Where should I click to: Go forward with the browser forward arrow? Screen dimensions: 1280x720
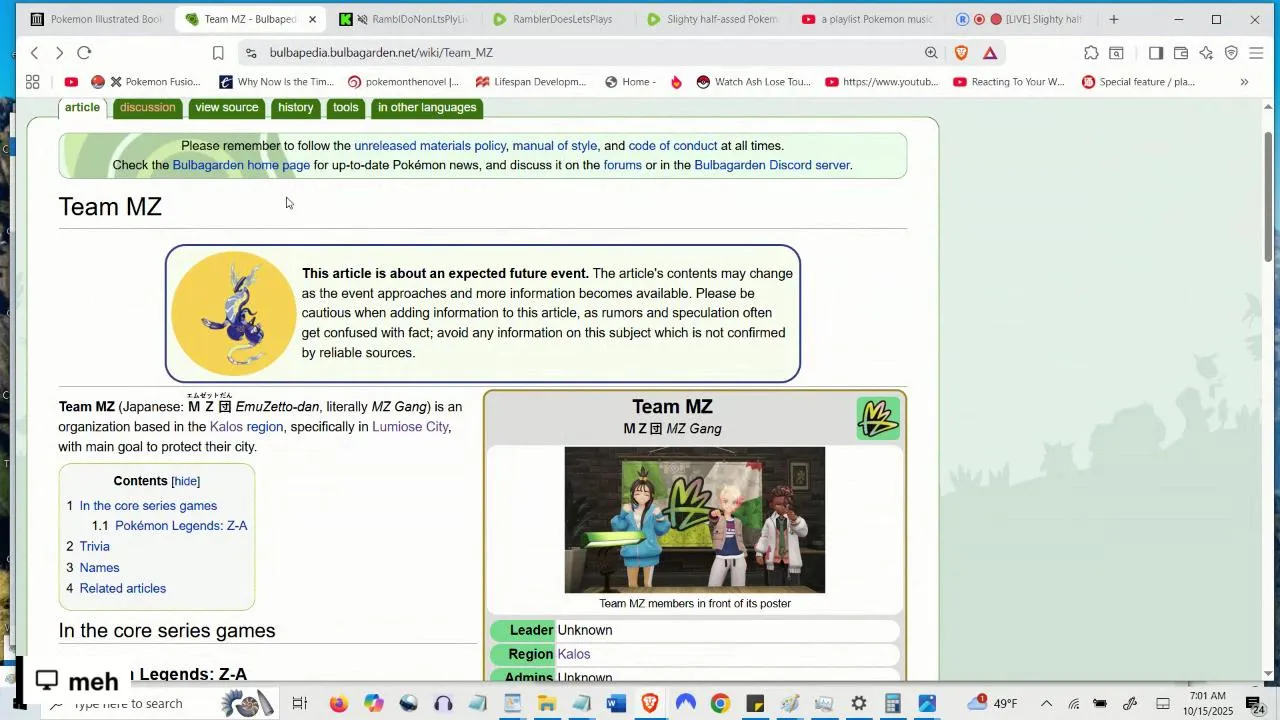[x=59, y=53]
